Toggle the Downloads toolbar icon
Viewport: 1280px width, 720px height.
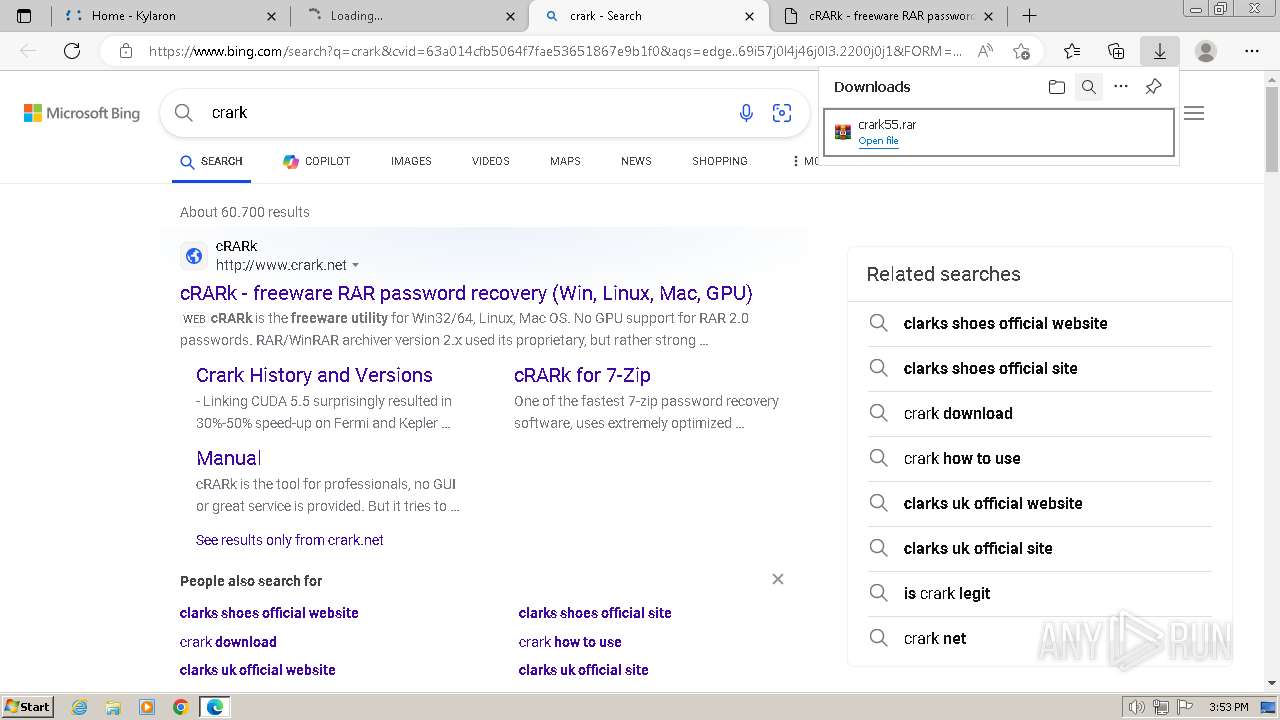[x=1160, y=51]
